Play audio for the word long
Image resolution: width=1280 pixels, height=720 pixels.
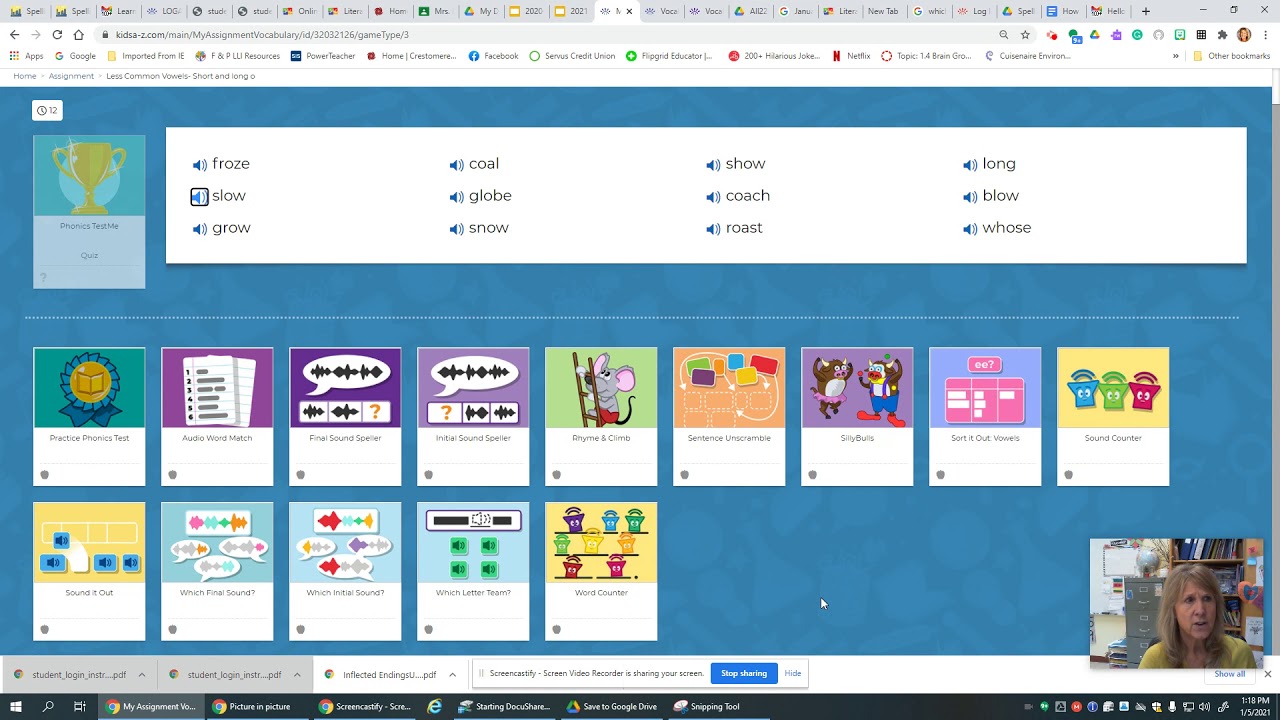point(970,165)
